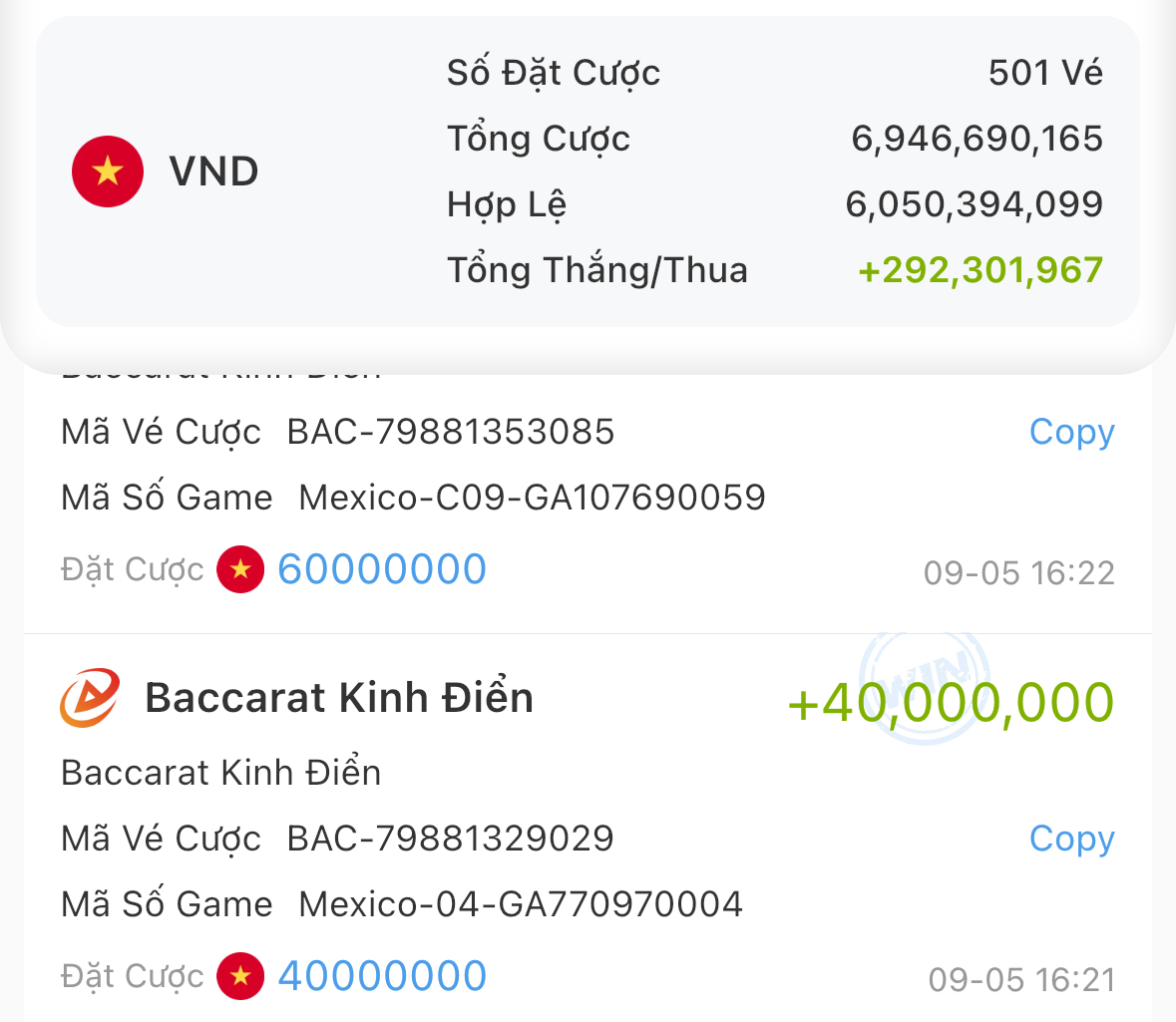Tap the 09-05 16:22 timestamp

point(1018,573)
